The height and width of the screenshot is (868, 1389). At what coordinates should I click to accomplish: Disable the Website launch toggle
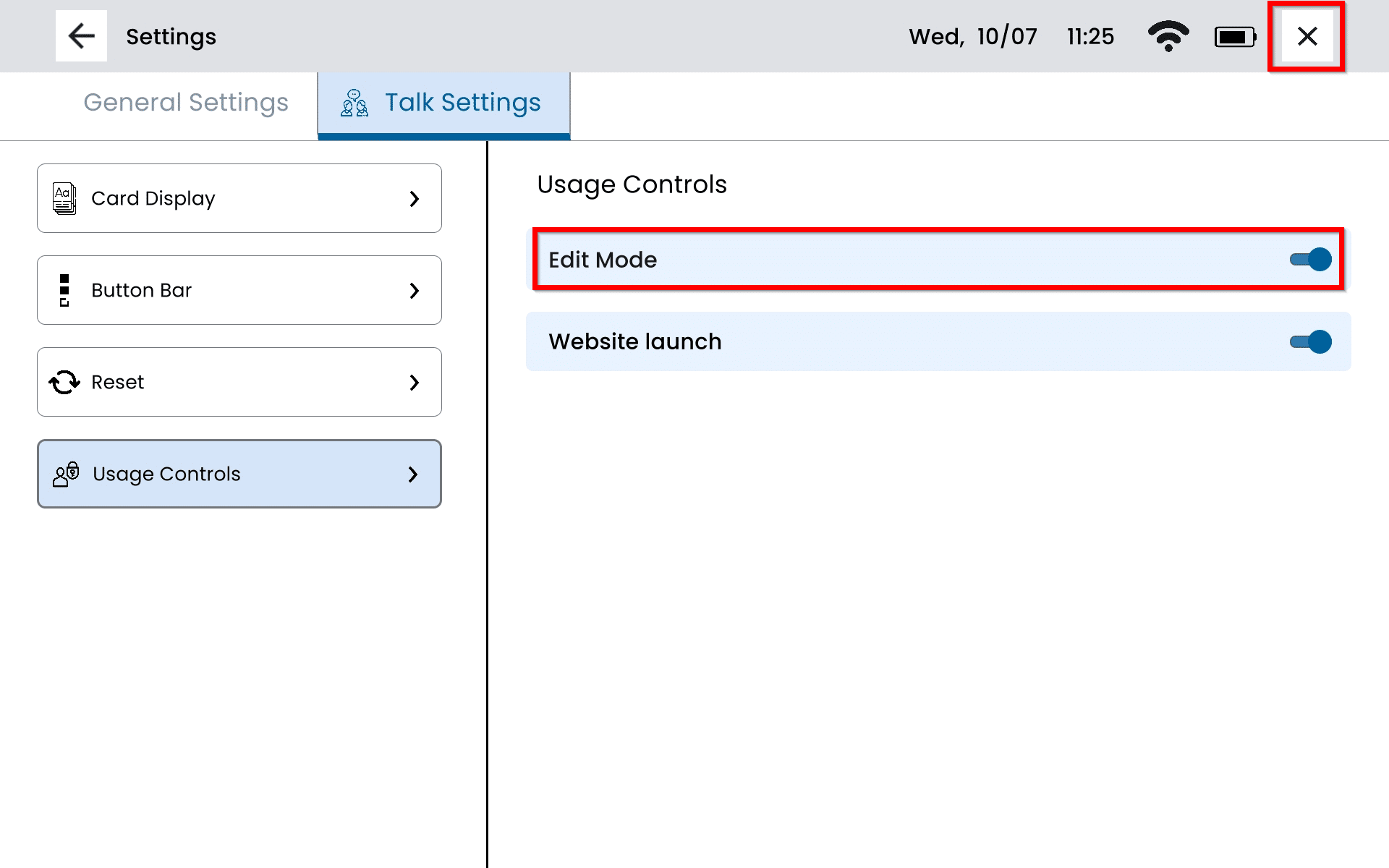coord(1310,341)
